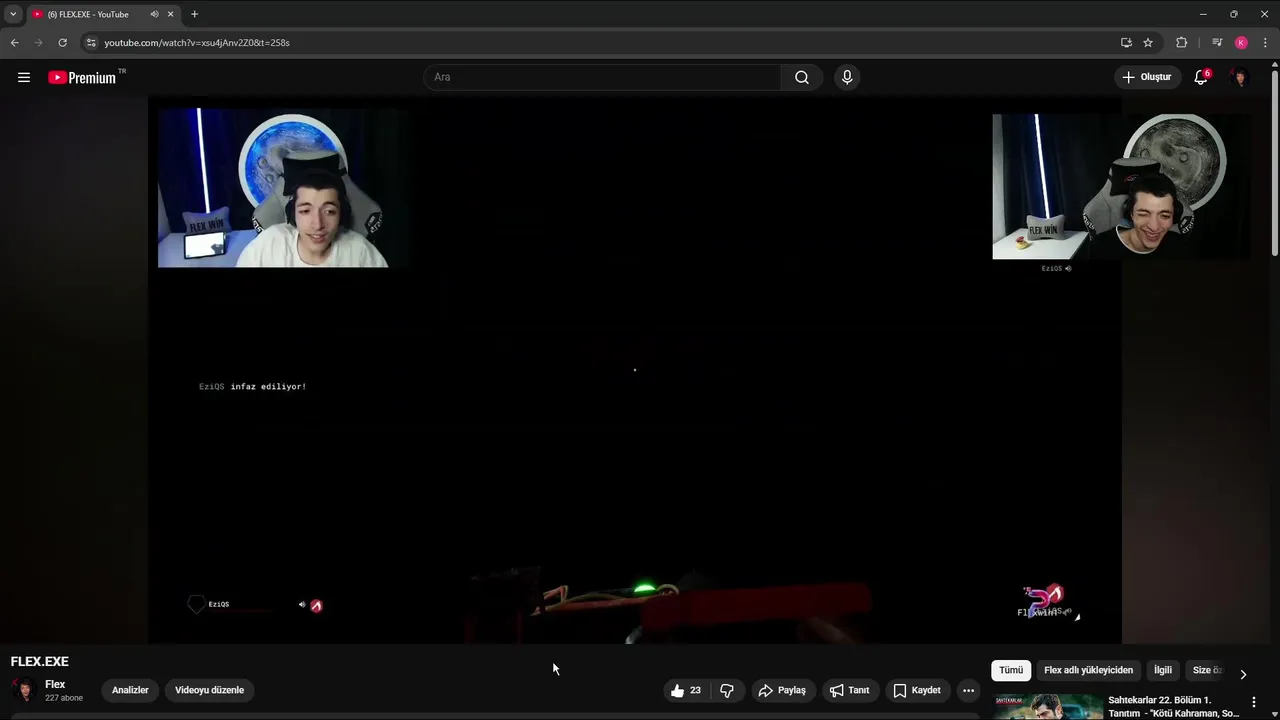Focus the Ara search field
Screen dimensions: 1280x720
(603, 77)
